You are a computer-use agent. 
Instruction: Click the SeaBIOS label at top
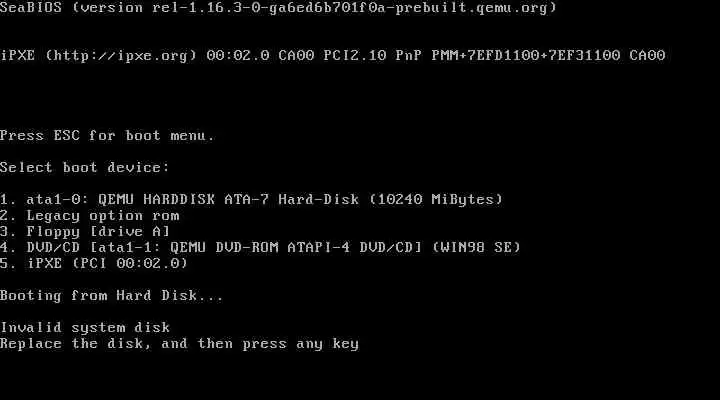[31, 8]
